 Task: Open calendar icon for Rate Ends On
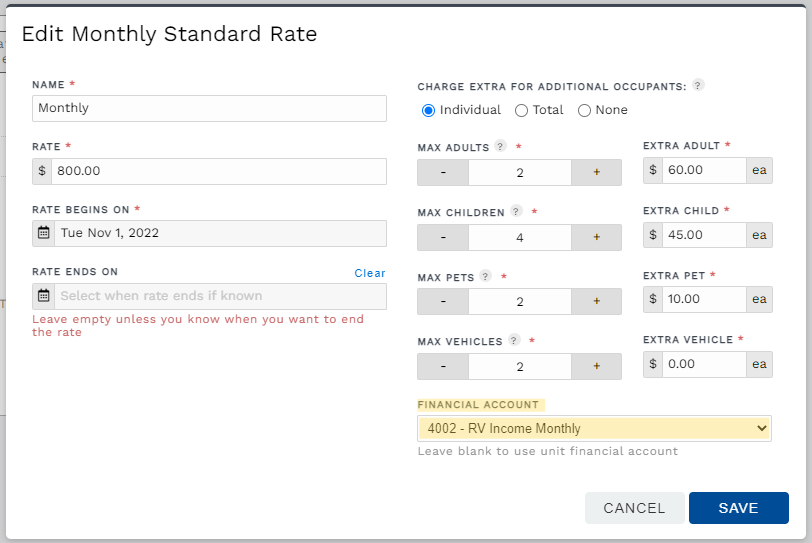44,296
